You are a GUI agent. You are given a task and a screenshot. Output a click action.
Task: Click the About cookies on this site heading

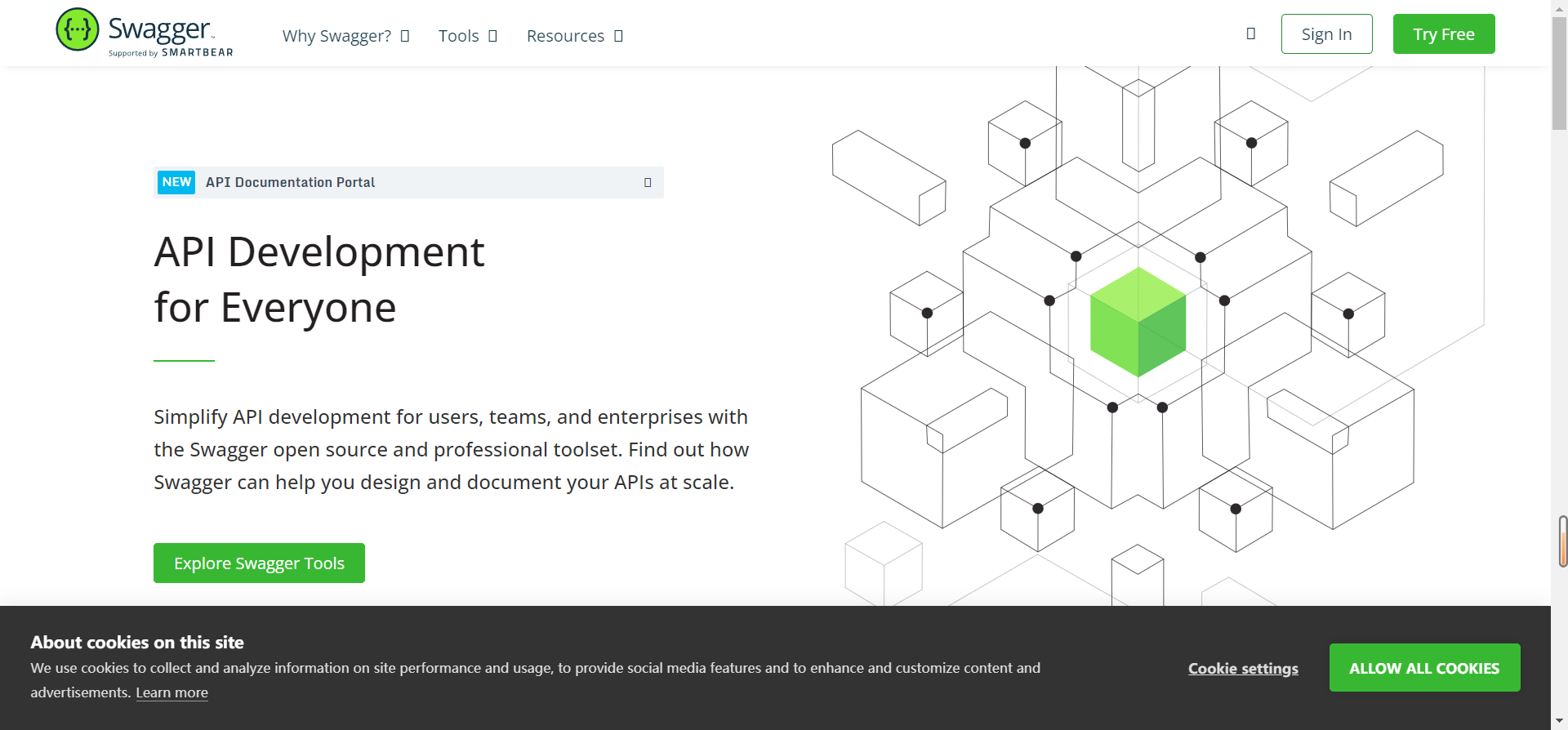[x=137, y=643]
